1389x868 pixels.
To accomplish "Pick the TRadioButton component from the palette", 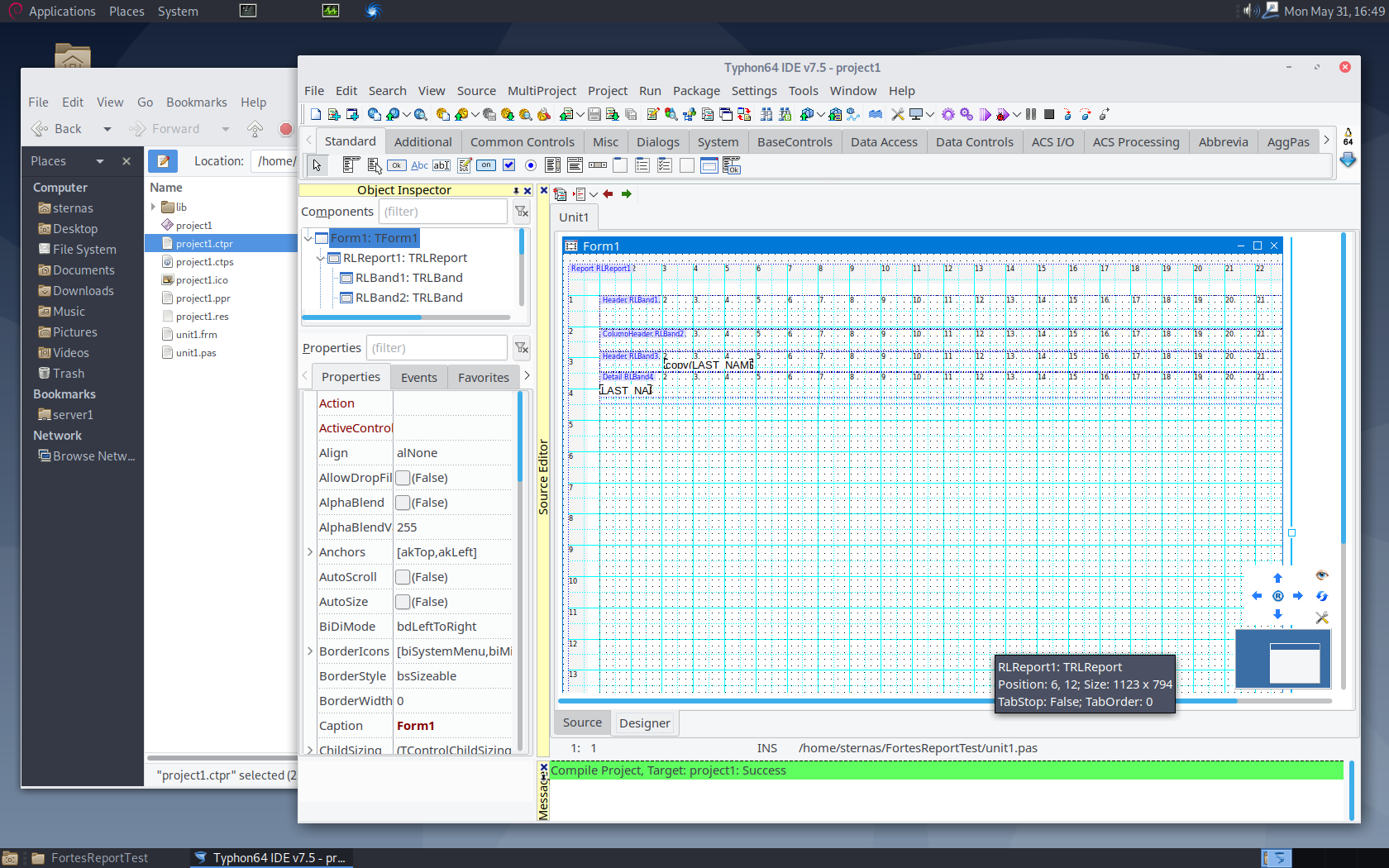I will 531,165.
